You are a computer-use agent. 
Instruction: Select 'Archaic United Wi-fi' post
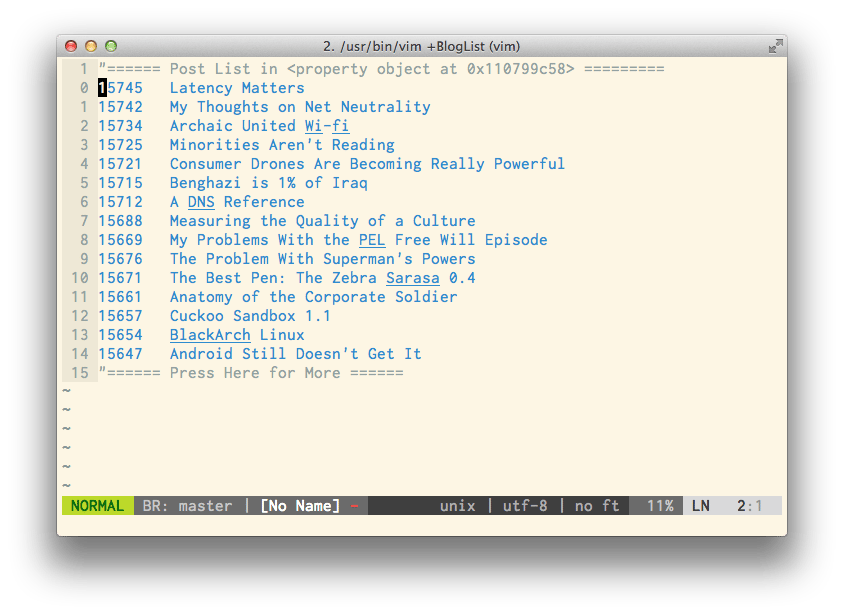[x=259, y=126]
